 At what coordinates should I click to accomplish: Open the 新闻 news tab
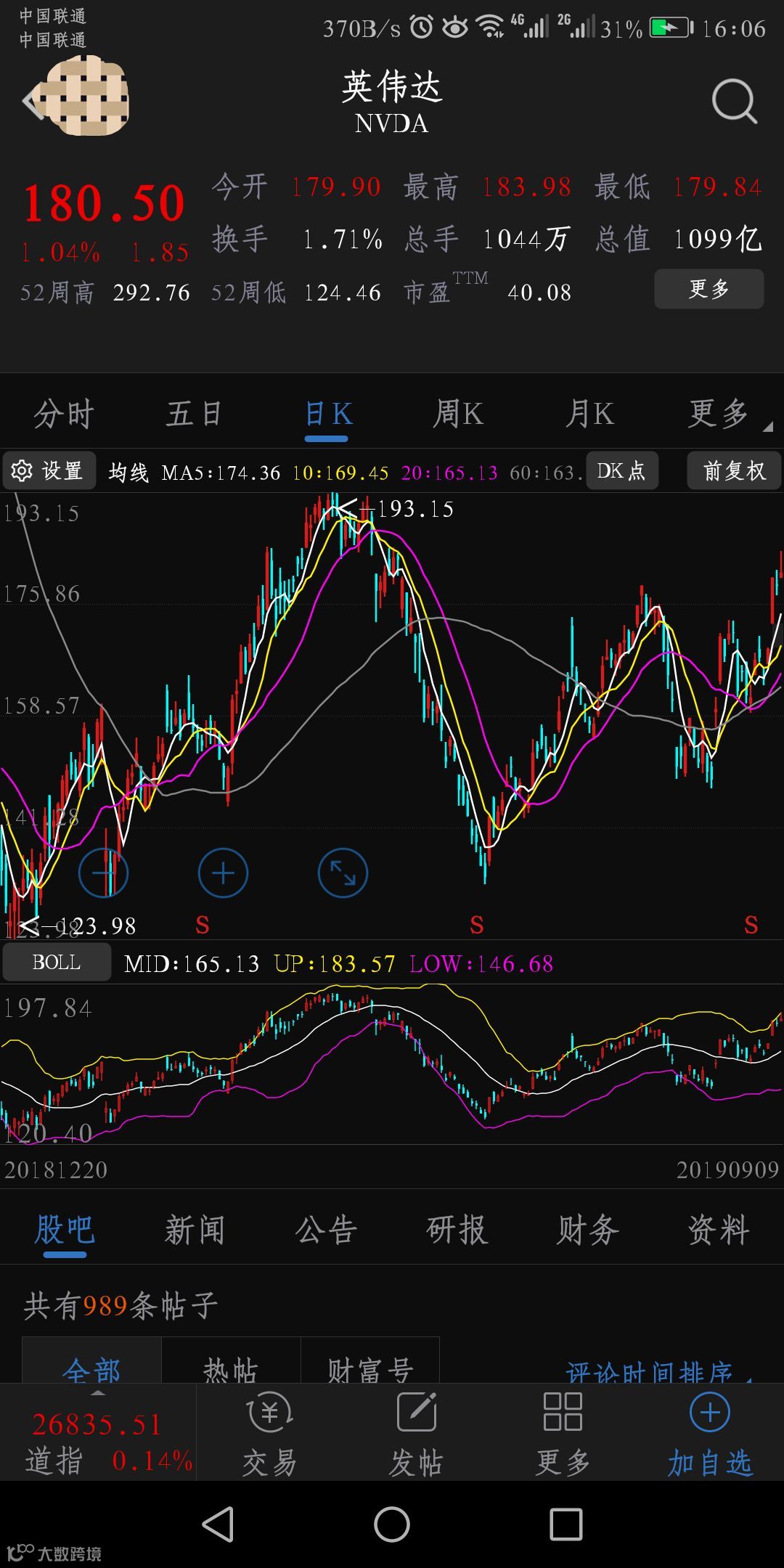pos(195,1230)
